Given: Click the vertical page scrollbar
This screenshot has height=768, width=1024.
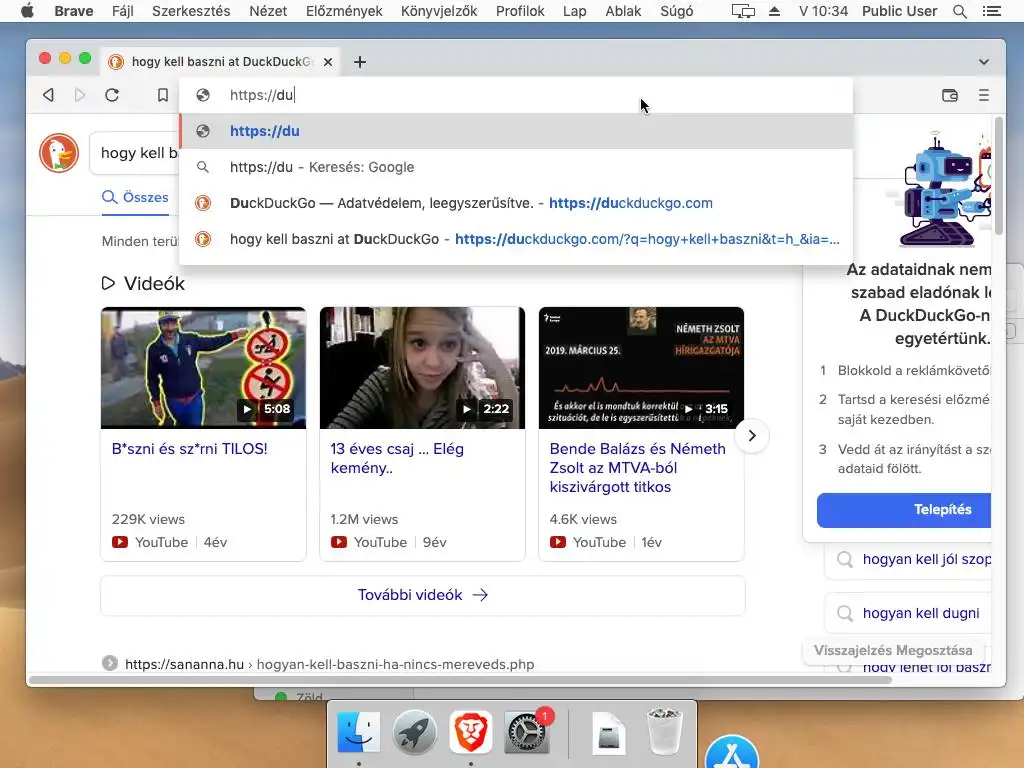Looking at the screenshot, I should pyautogui.click(x=999, y=176).
